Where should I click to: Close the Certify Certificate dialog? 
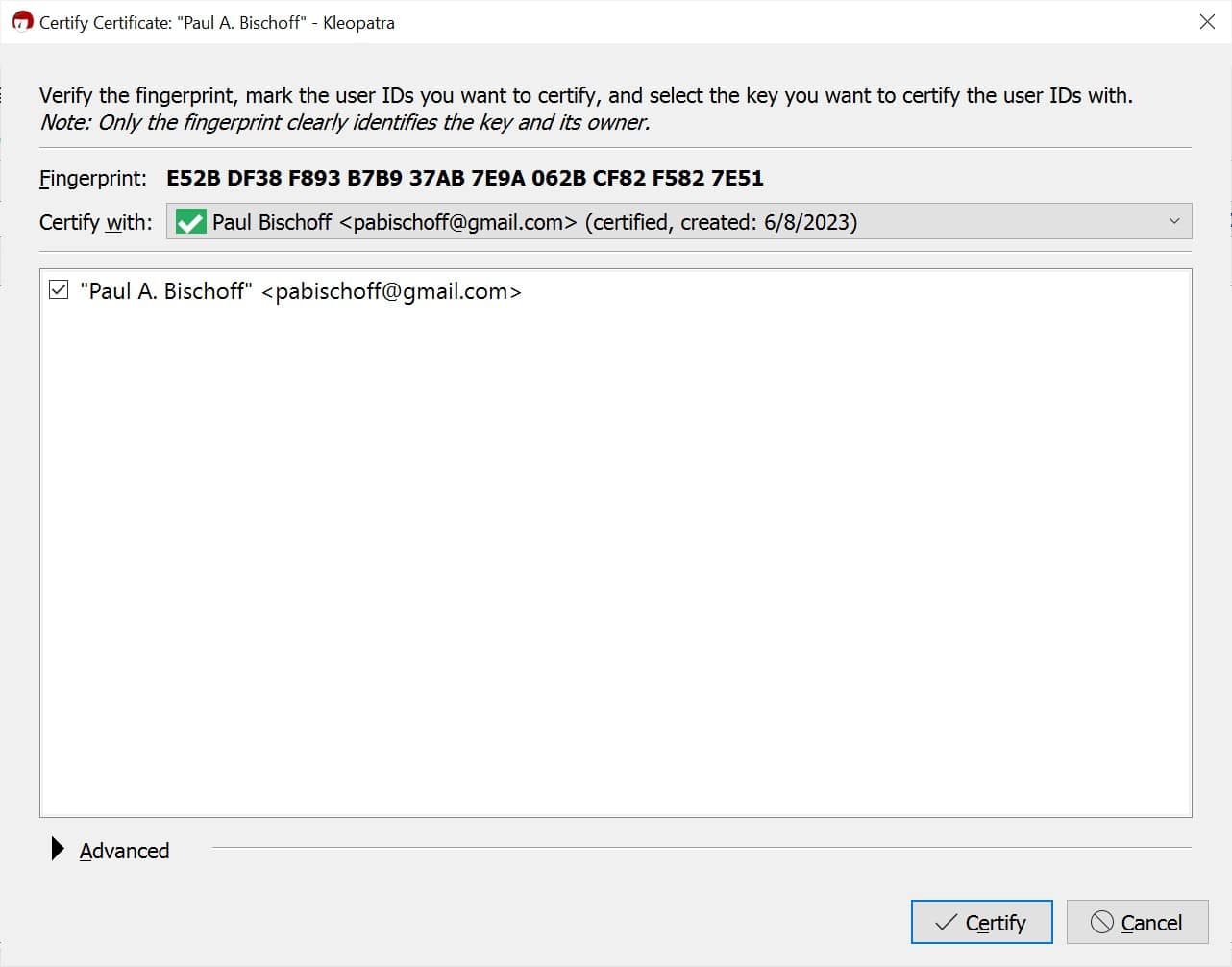pyautogui.click(x=1207, y=22)
